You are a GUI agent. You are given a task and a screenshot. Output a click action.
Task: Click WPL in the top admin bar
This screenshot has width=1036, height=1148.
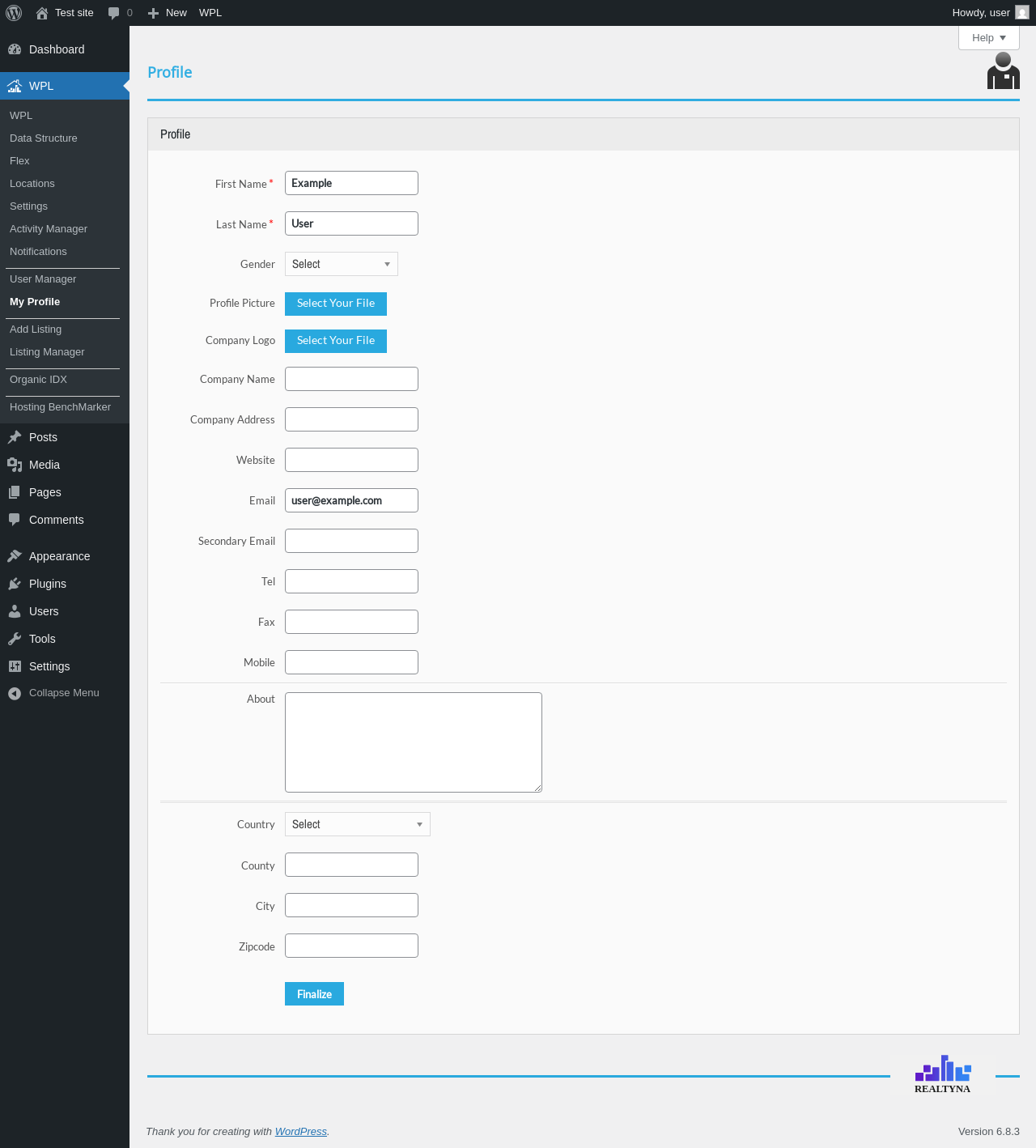tap(210, 13)
